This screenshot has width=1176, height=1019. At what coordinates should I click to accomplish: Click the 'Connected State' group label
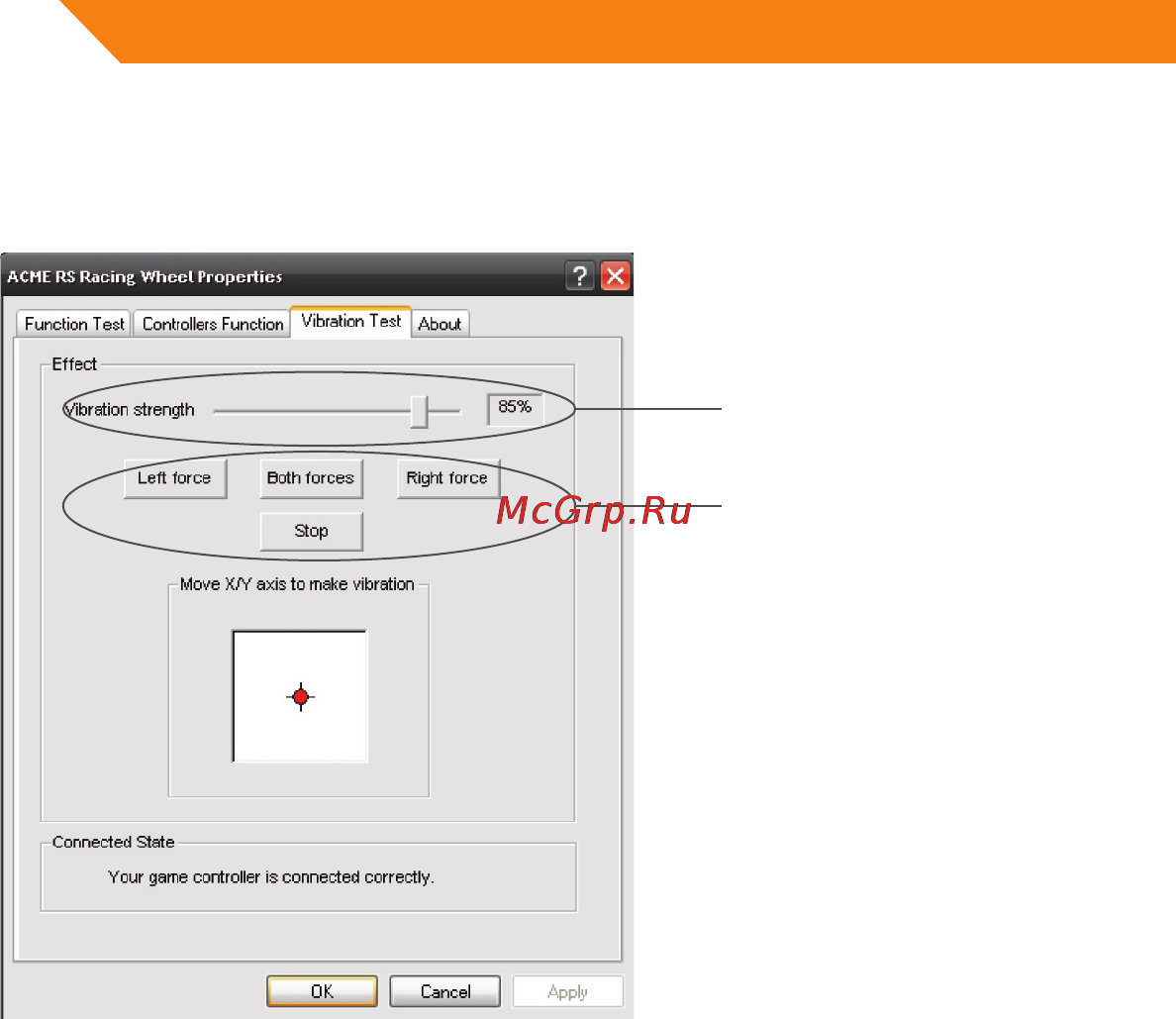(113, 842)
